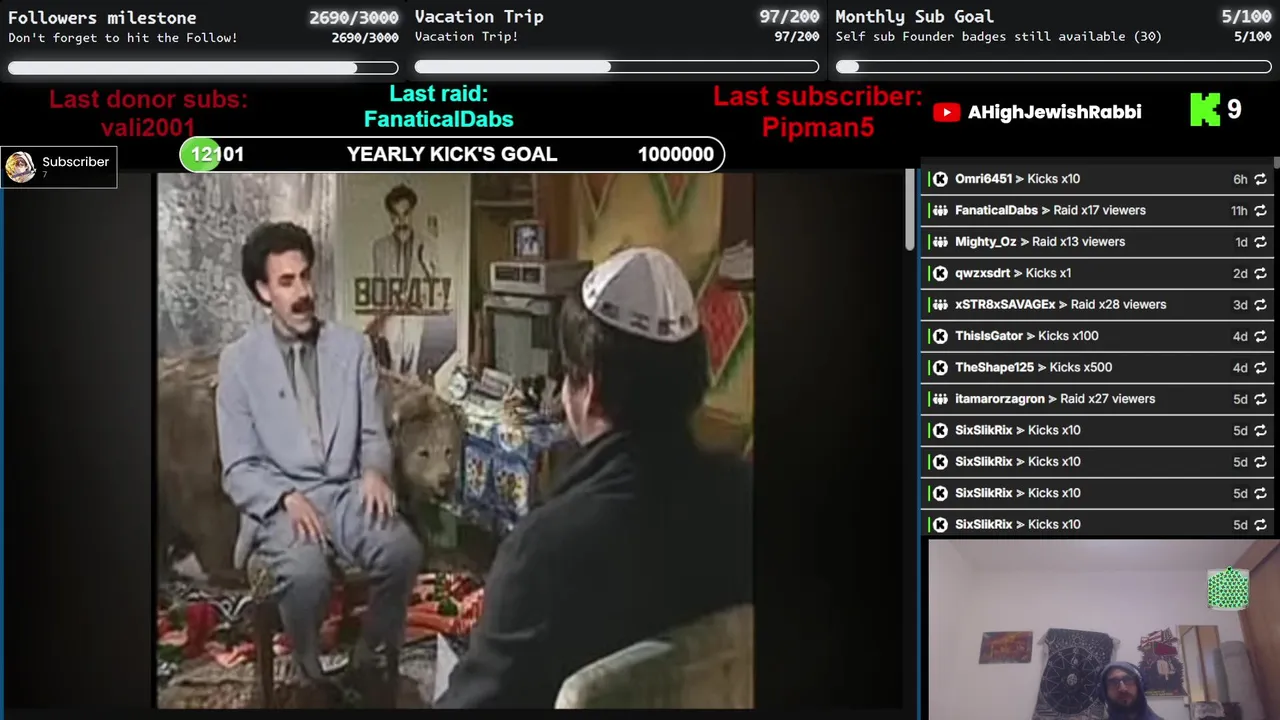Click the Kick icon on Omri6451 row
The image size is (1280, 720).
click(x=940, y=179)
